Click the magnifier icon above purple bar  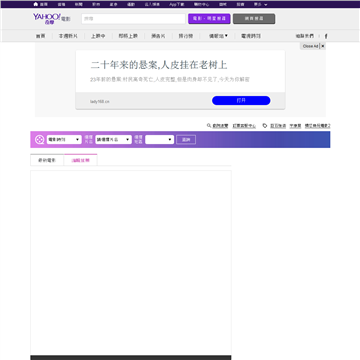209,126
